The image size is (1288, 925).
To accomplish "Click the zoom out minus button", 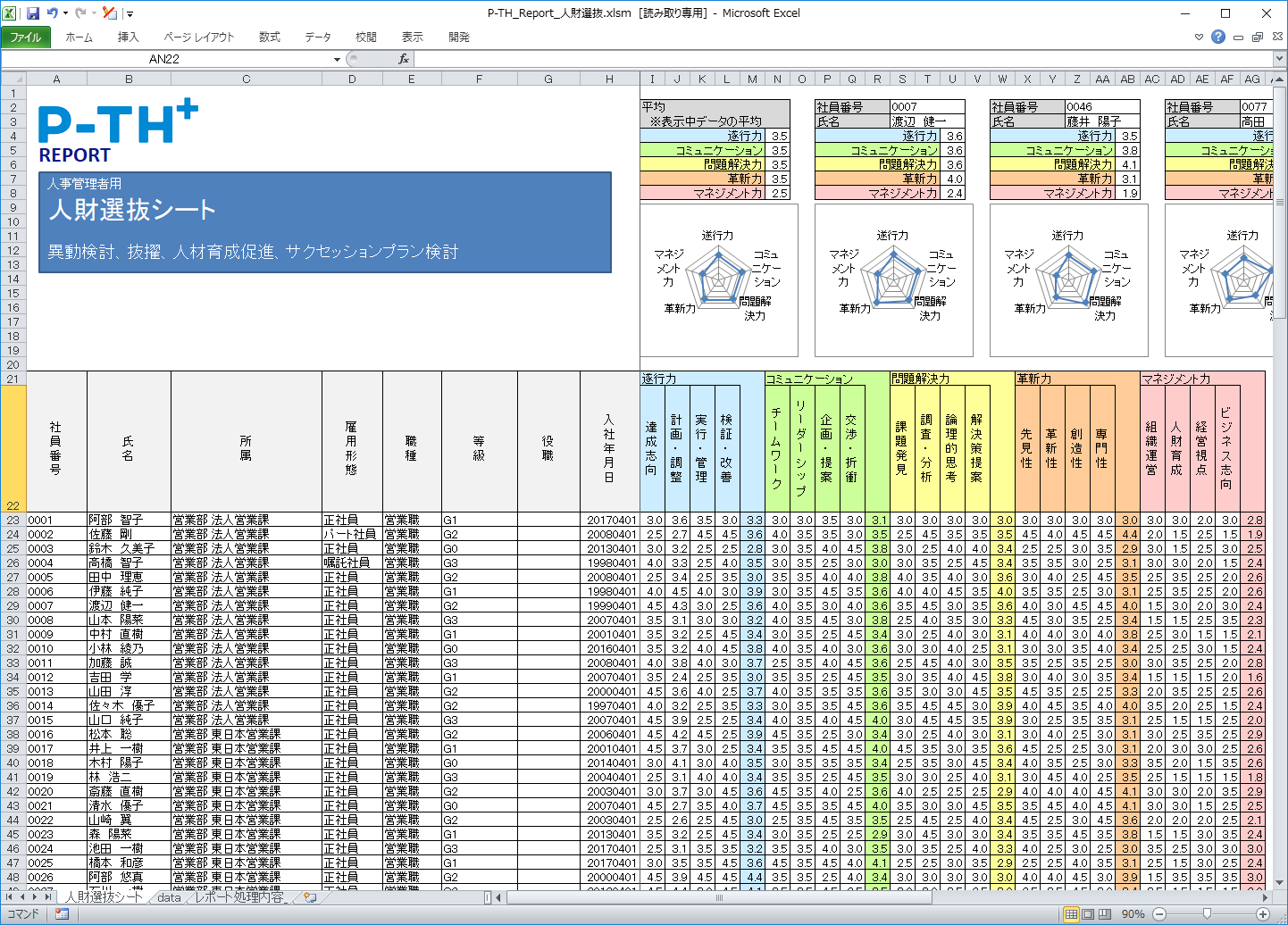I will click(x=1158, y=914).
